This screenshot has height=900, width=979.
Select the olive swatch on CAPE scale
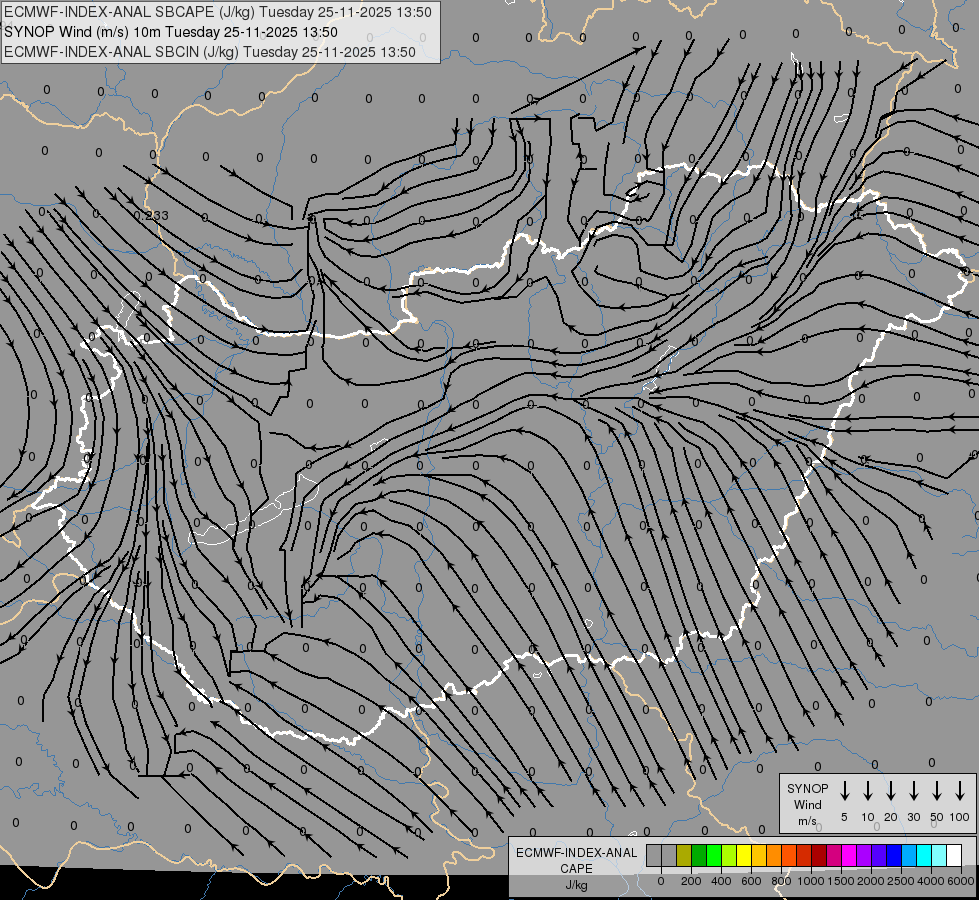684,856
